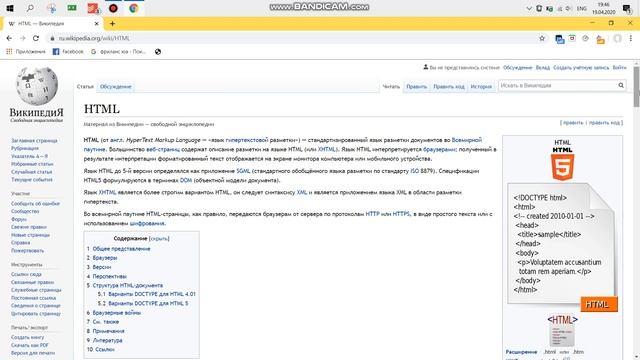Switch ENG keyboard language

[582, 9]
